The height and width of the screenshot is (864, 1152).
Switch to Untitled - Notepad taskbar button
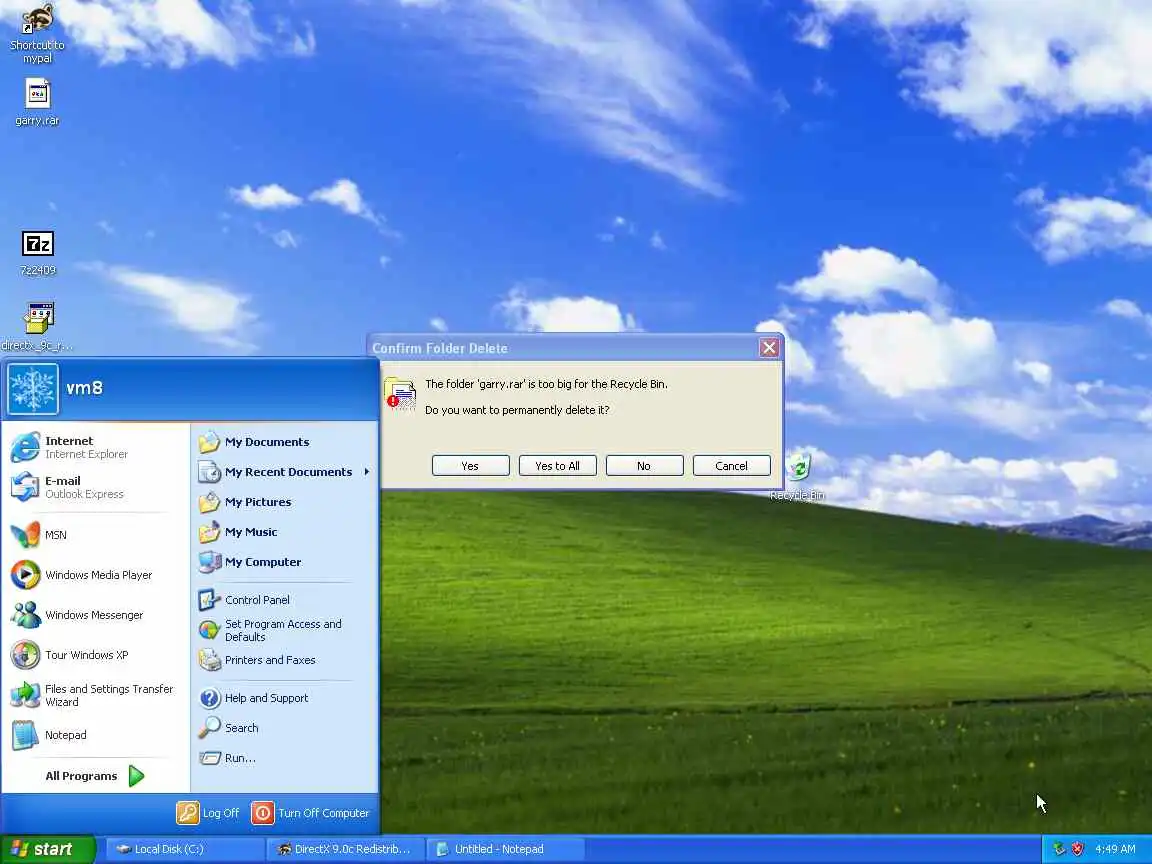click(x=505, y=849)
